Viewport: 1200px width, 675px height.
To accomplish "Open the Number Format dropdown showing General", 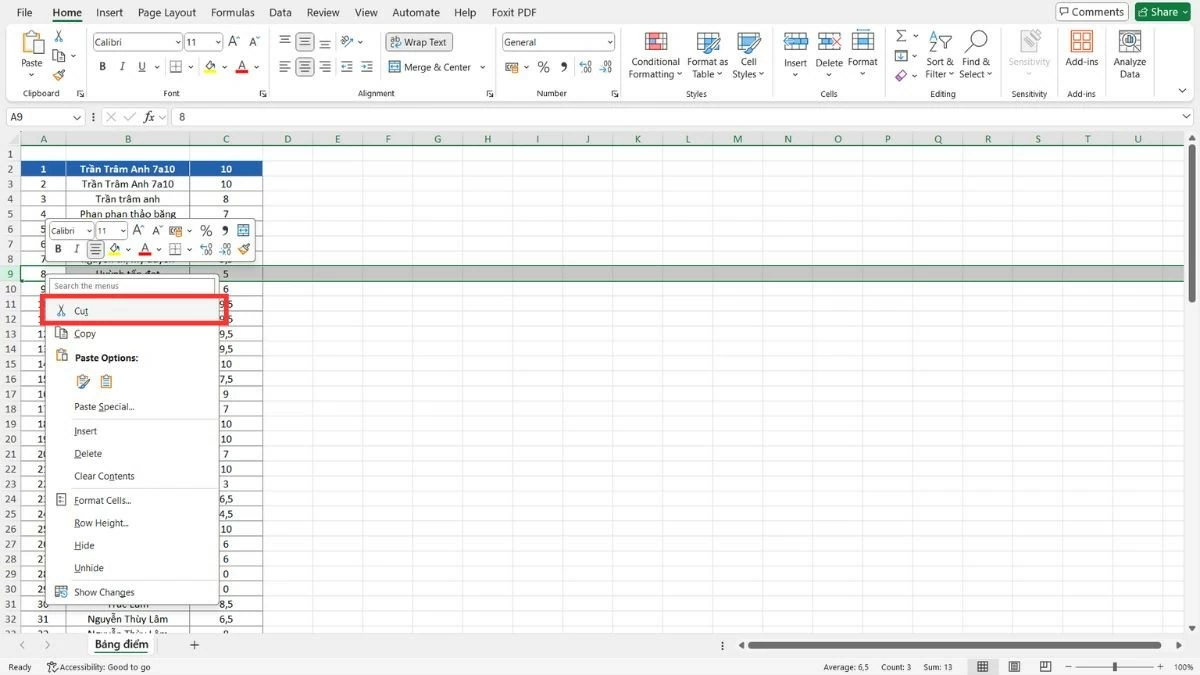I will [557, 42].
